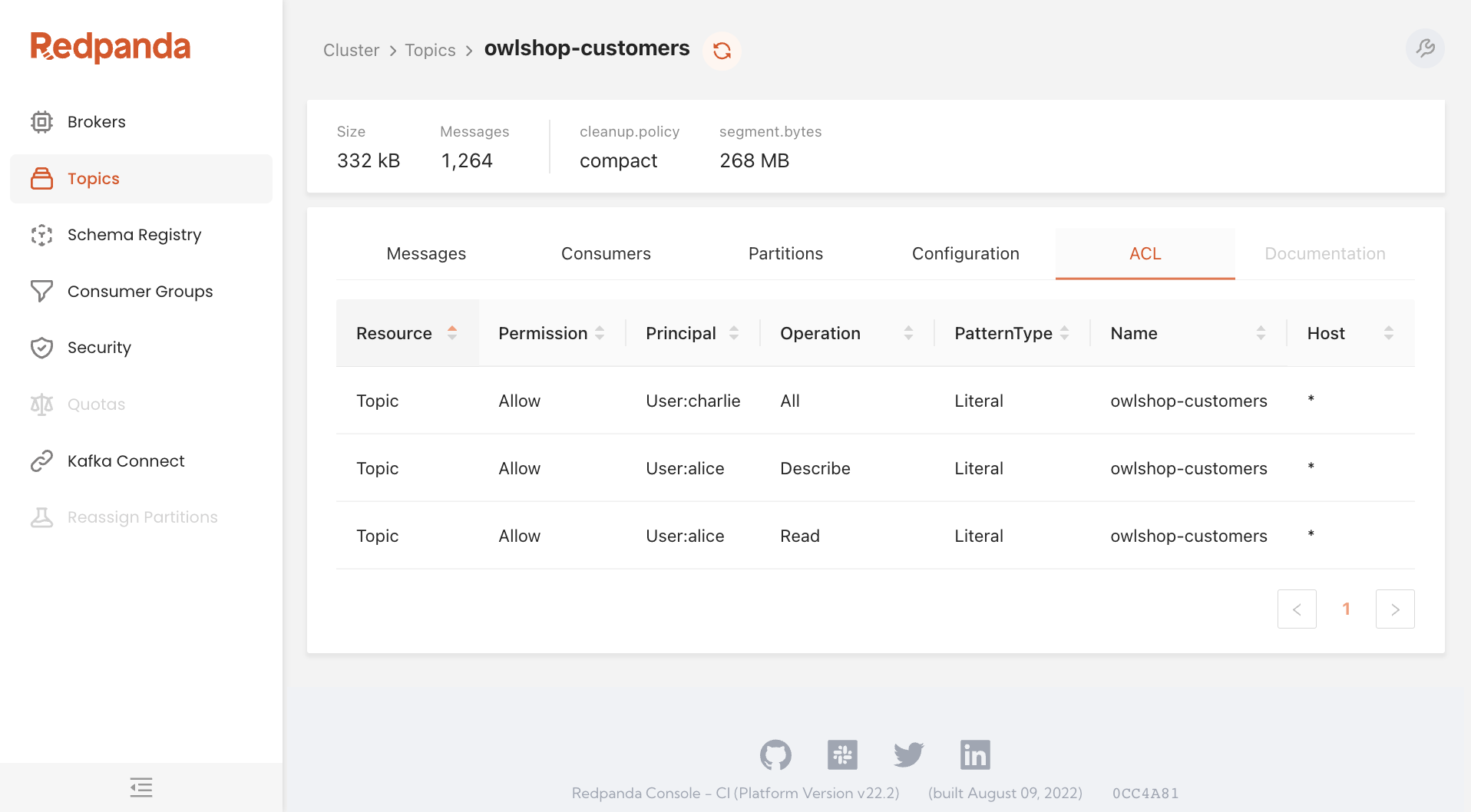Image resolution: width=1471 pixels, height=812 pixels.
Task: Click owlshop-customers name in charlie row
Action: (1188, 401)
